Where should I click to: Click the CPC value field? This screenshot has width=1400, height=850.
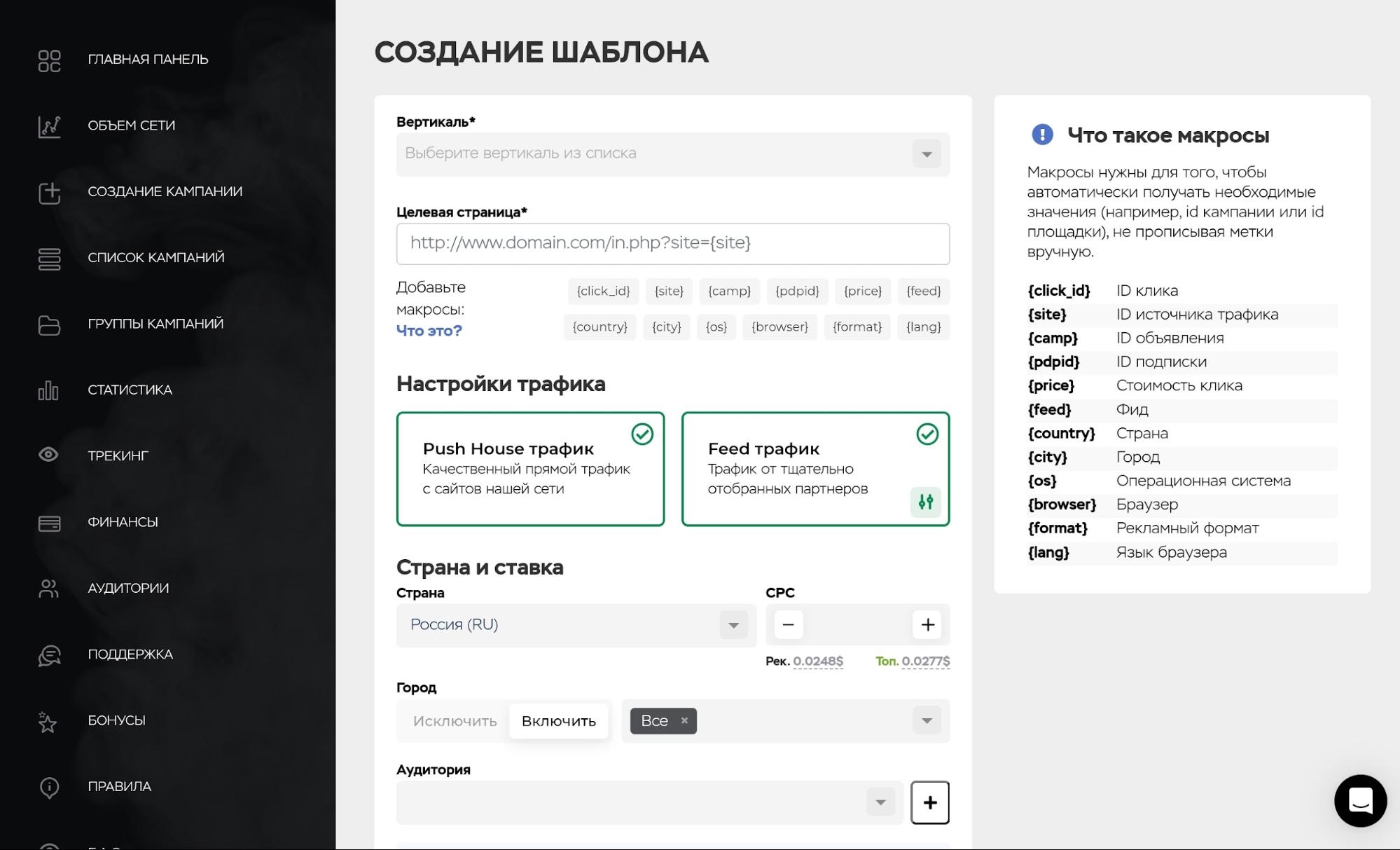click(858, 624)
